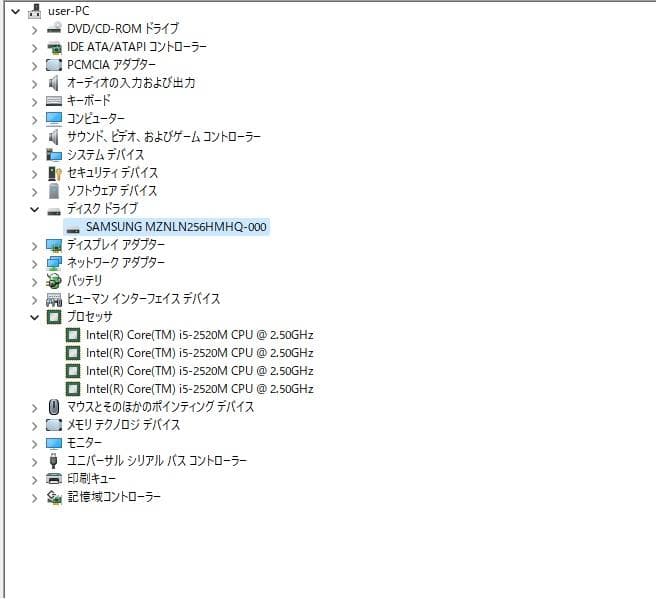Click the keyboard device category icon

pos(54,101)
